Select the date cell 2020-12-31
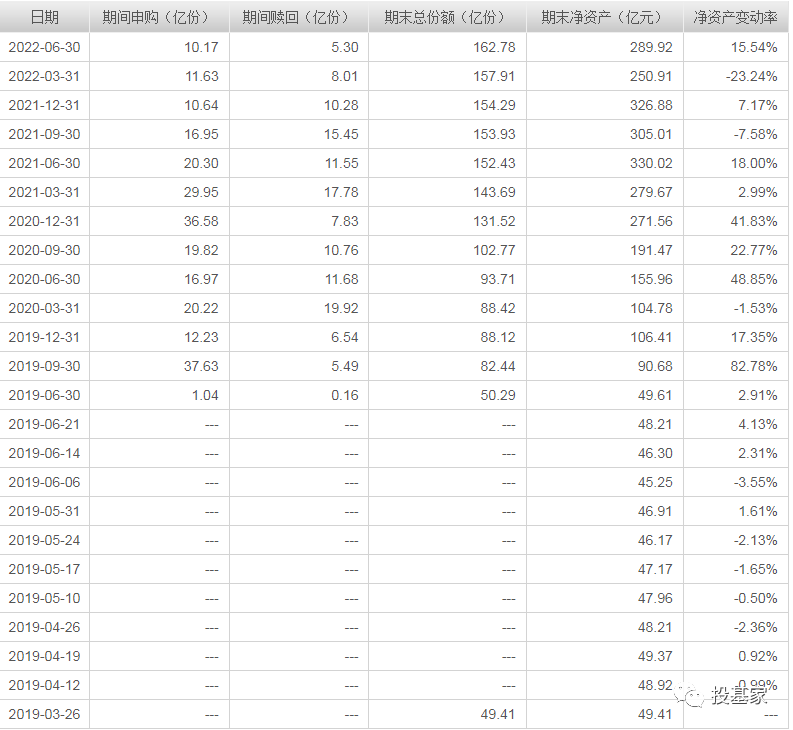 point(45,222)
